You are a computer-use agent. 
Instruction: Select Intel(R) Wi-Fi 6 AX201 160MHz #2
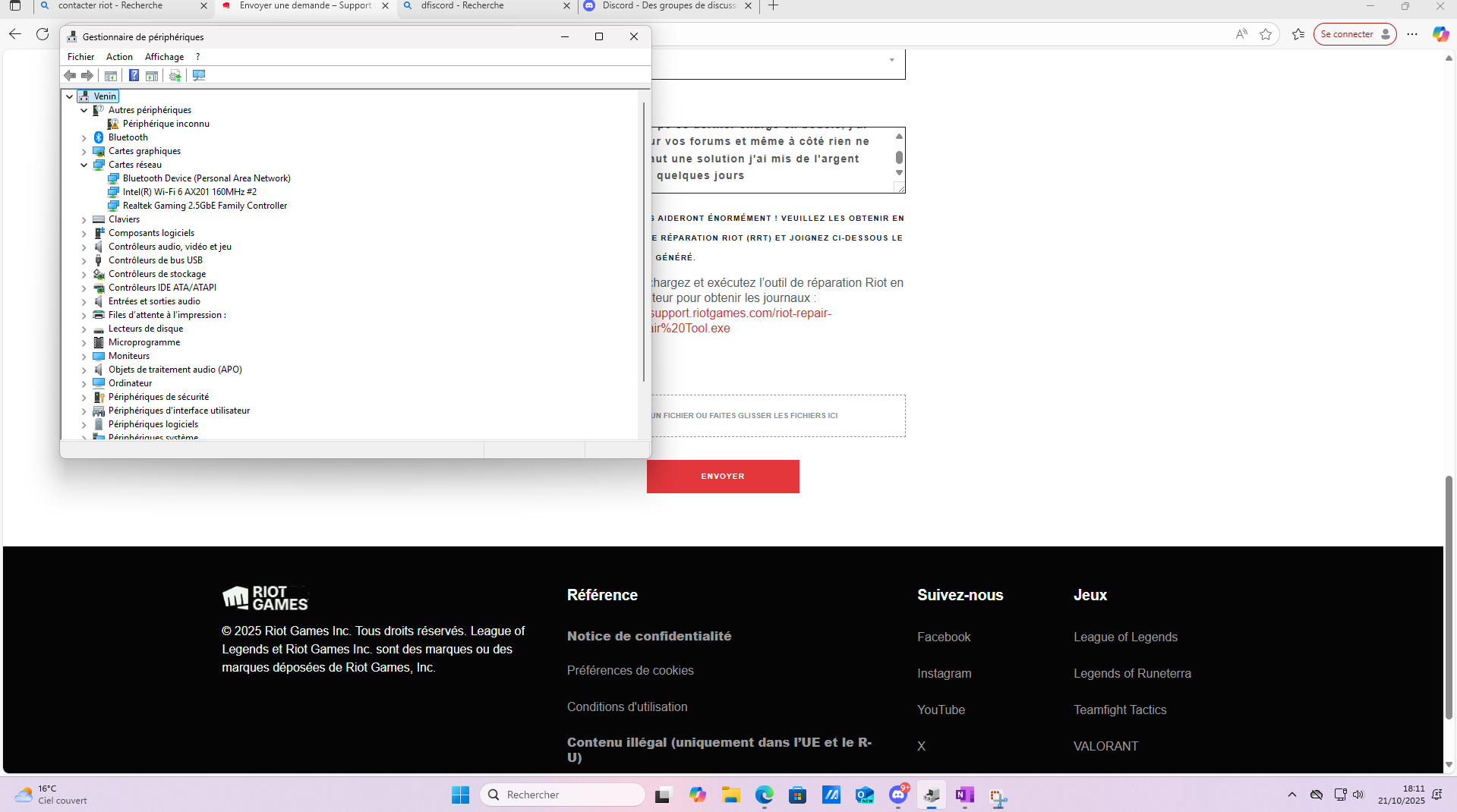tap(190, 192)
